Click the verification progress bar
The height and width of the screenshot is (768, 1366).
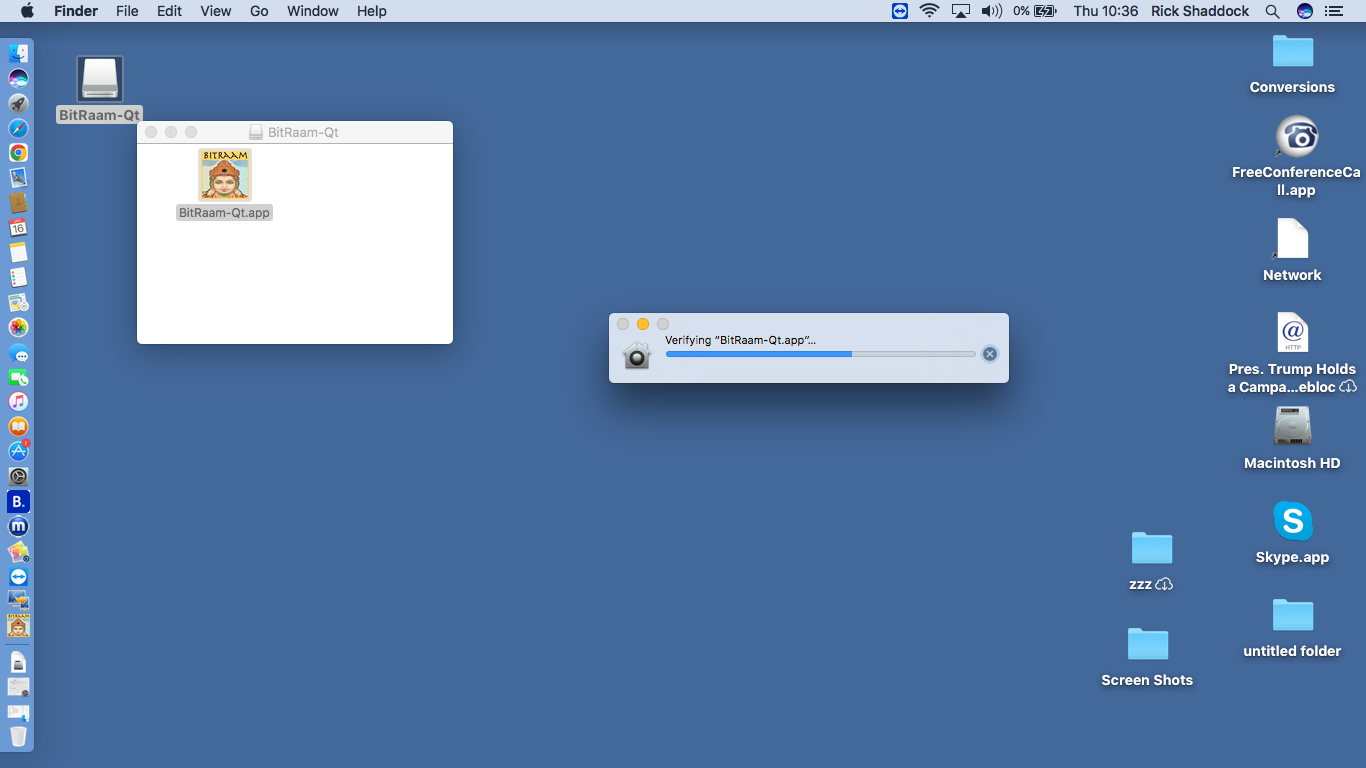(x=820, y=354)
